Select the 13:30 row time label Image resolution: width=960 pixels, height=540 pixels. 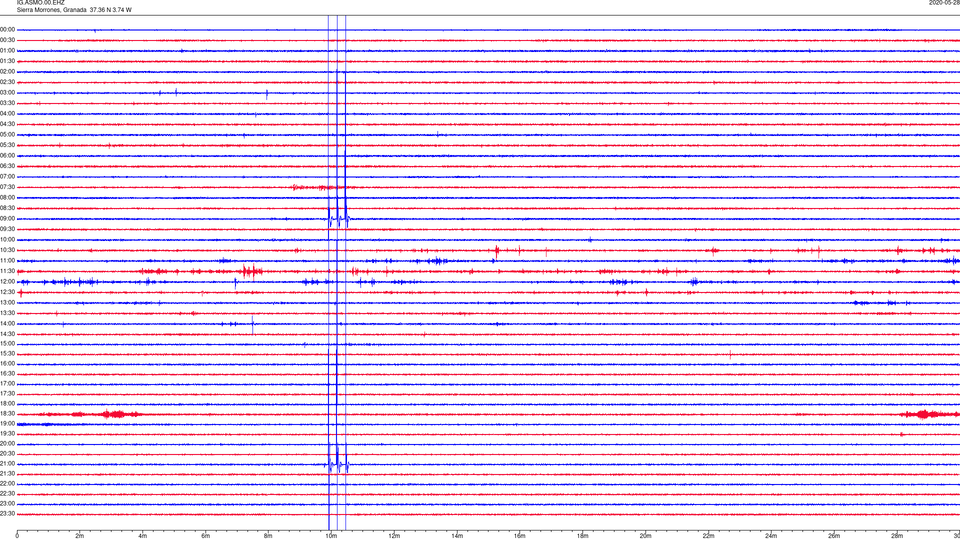coord(7,313)
